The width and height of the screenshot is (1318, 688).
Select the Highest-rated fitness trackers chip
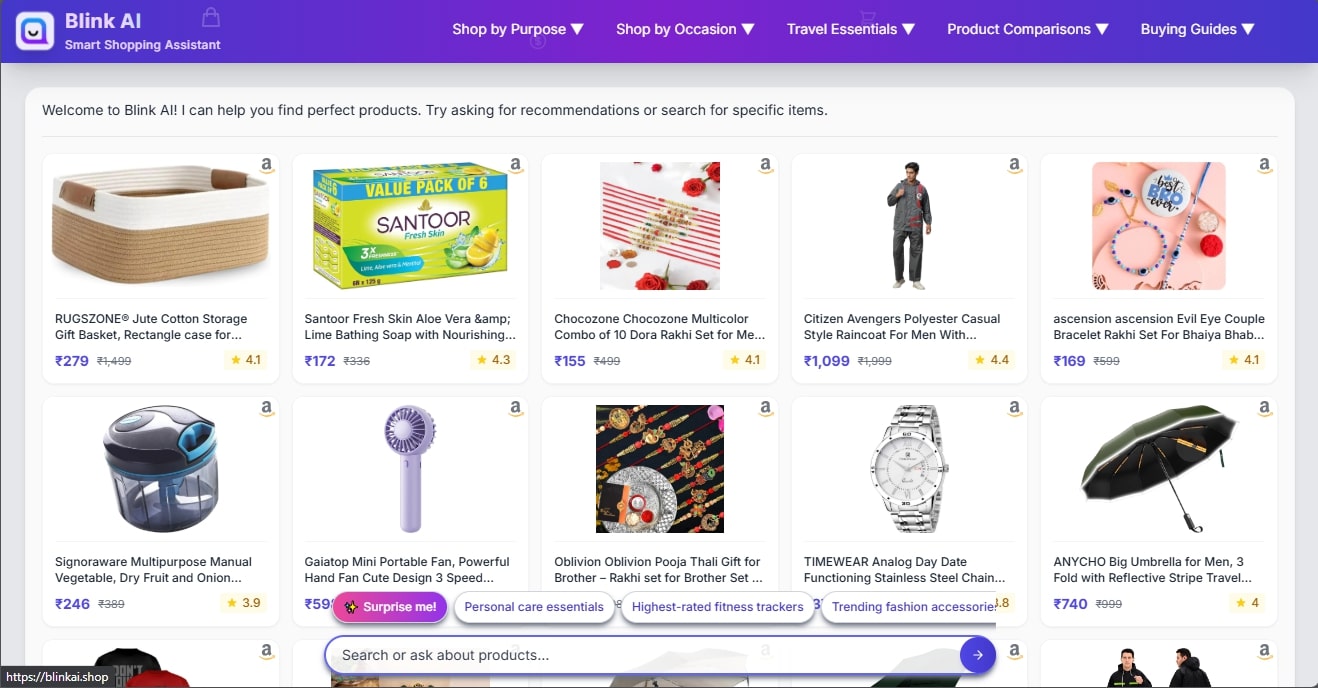pyautogui.click(x=717, y=607)
